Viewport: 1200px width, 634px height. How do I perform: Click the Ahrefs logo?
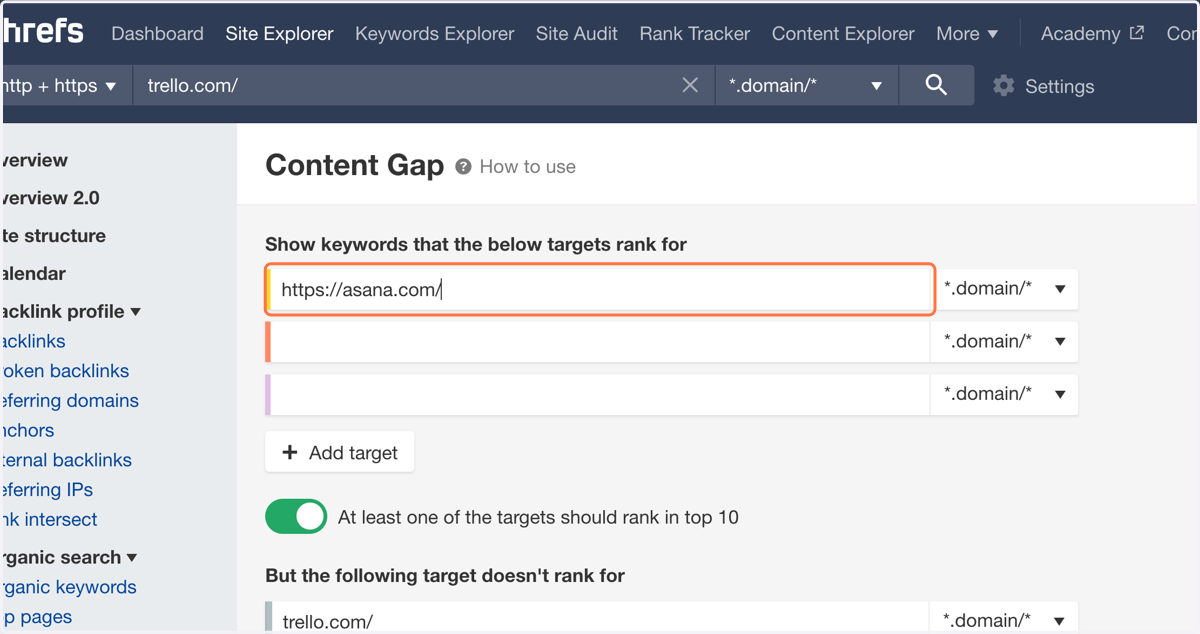click(42, 31)
